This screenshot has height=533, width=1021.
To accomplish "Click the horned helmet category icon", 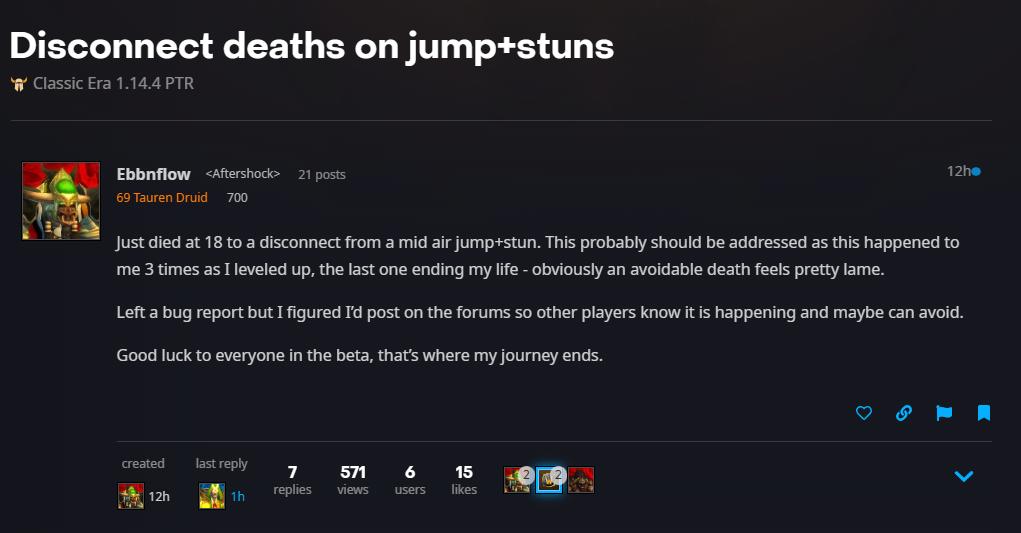I will click(x=19, y=84).
